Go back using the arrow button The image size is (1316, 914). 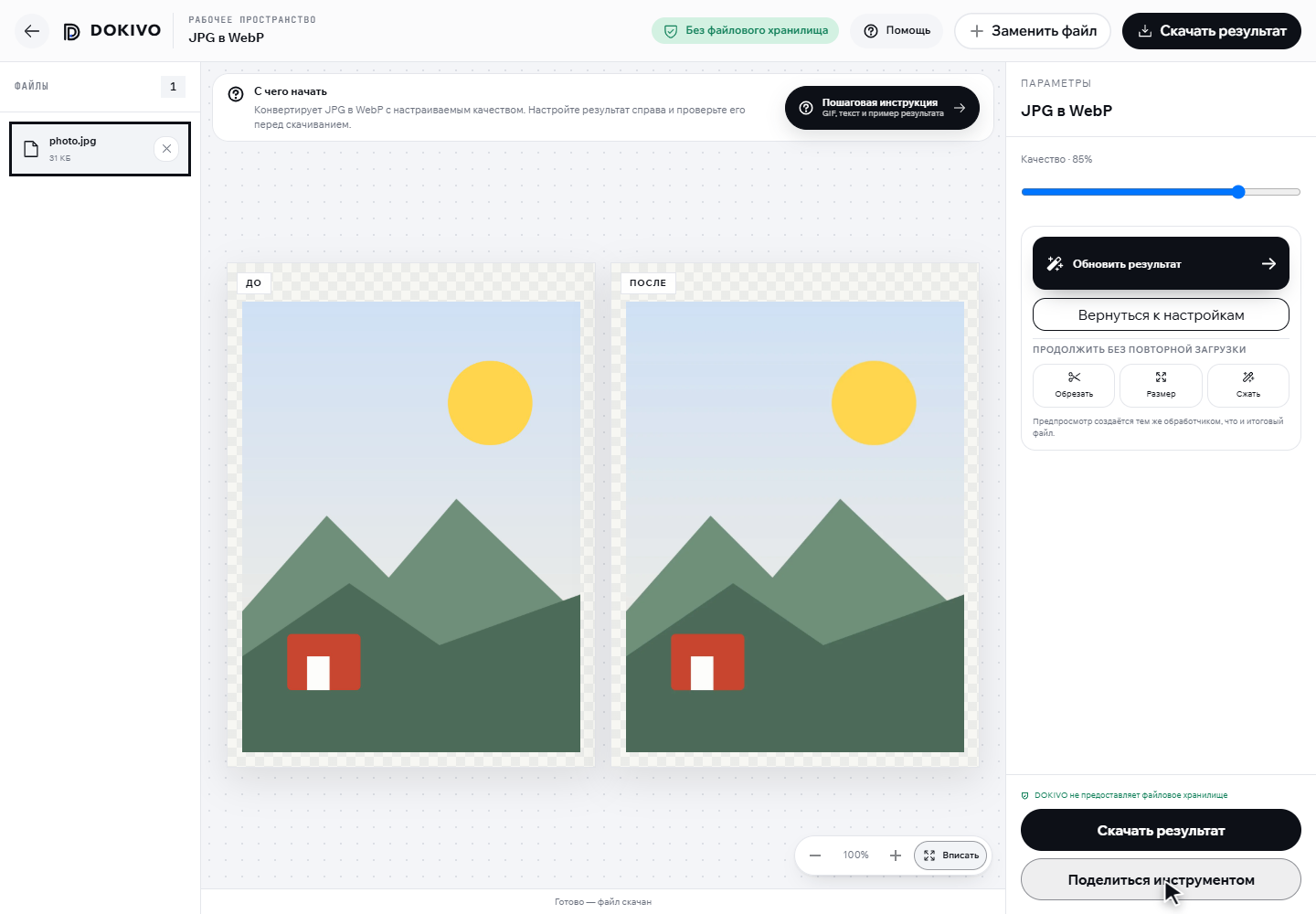32,31
